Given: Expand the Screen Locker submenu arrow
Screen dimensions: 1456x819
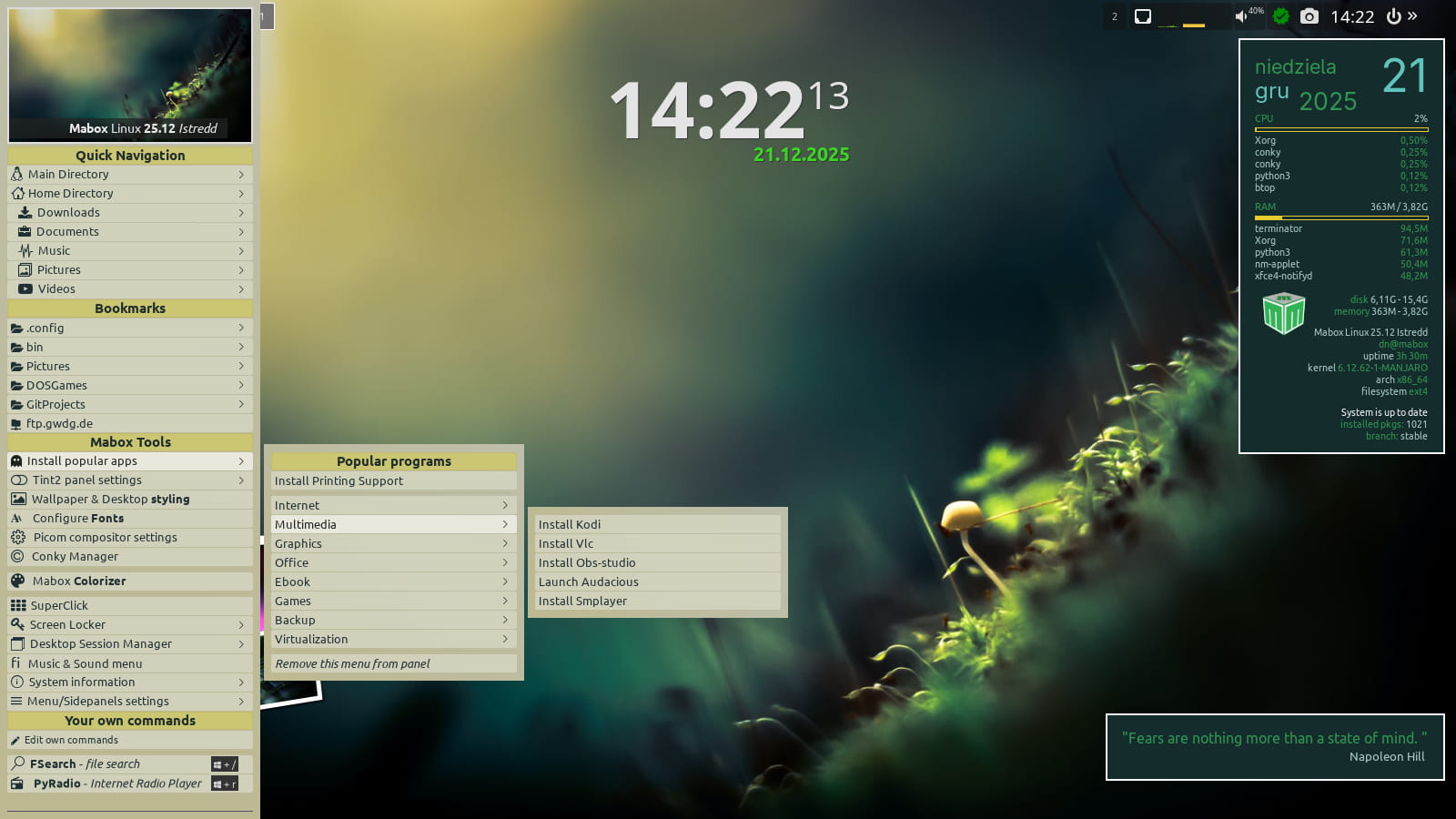Looking at the screenshot, I should 241,625.
